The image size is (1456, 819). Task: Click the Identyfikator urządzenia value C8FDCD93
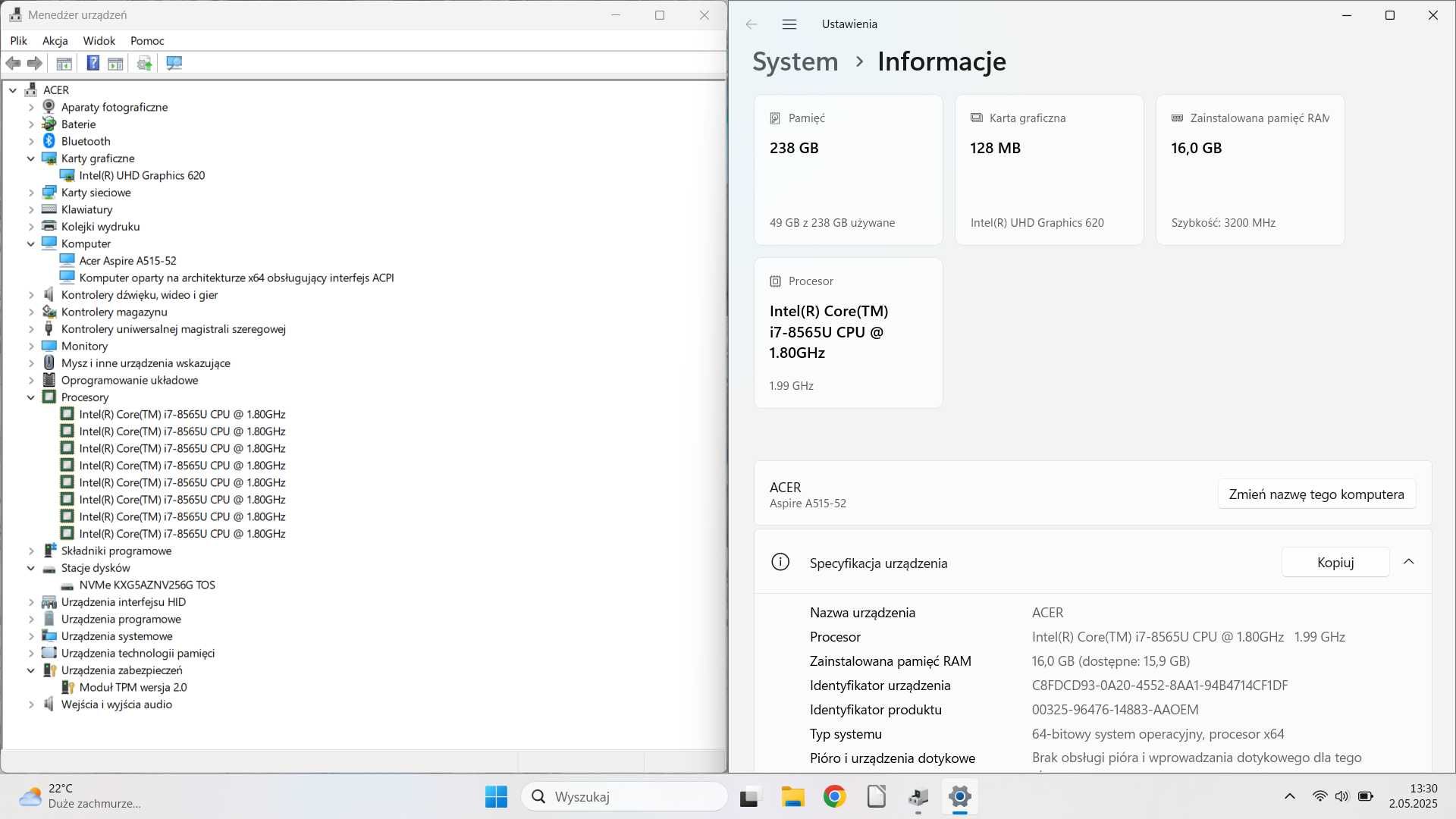click(1159, 686)
